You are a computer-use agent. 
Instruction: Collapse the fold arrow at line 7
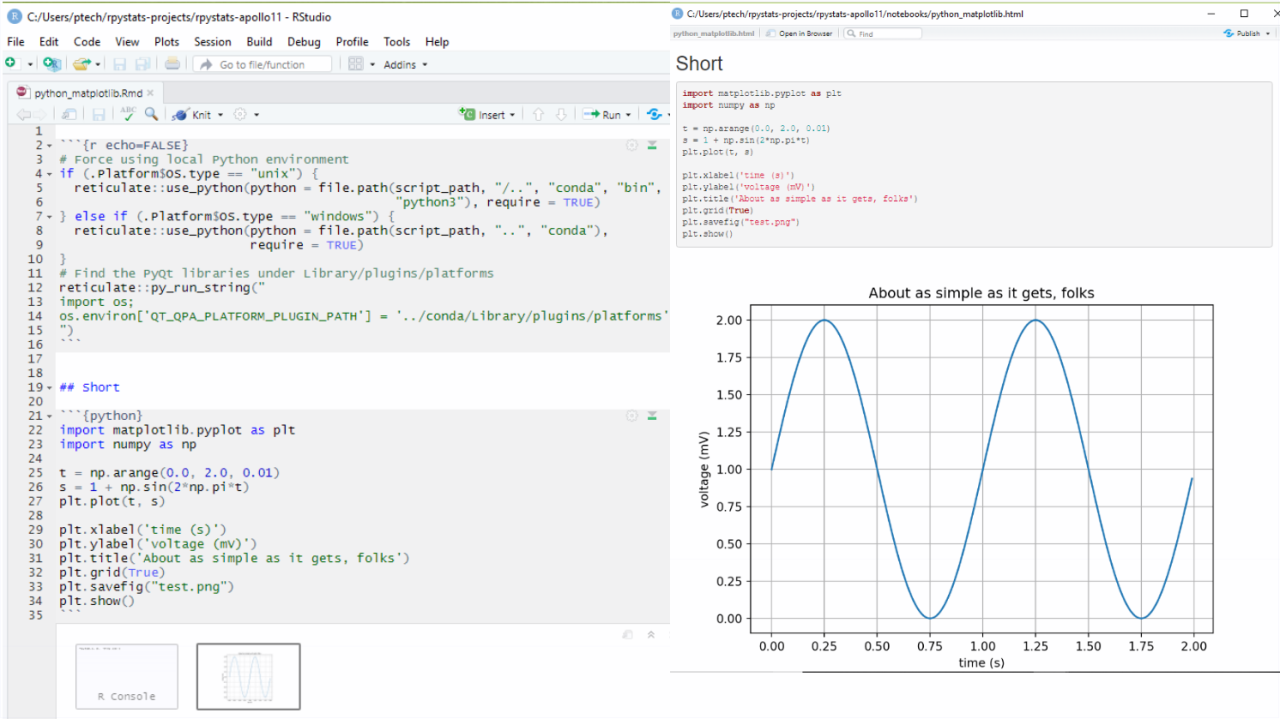(x=51, y=216)
